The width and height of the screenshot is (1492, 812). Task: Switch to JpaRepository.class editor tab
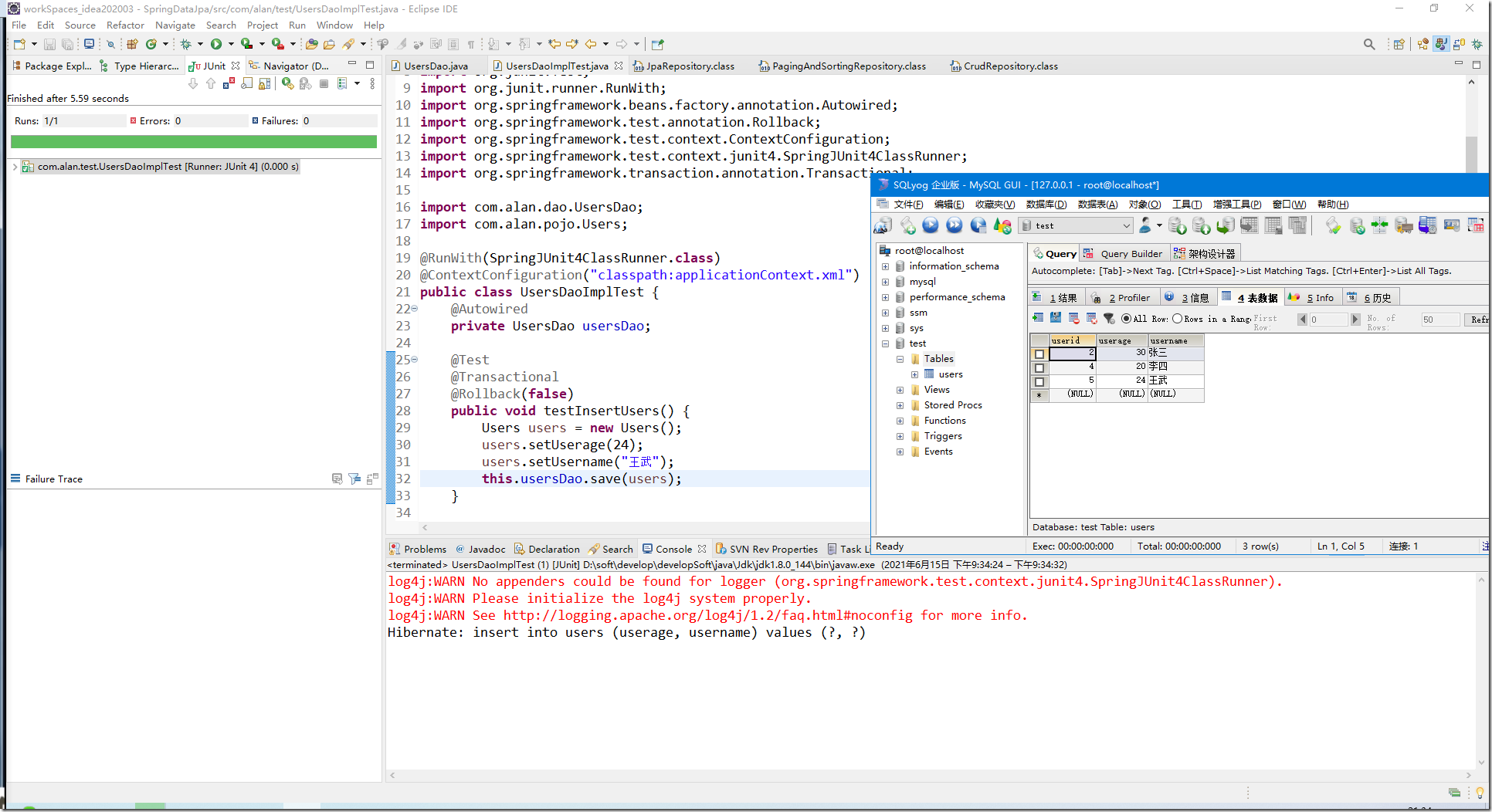click(x=690, y=66)
